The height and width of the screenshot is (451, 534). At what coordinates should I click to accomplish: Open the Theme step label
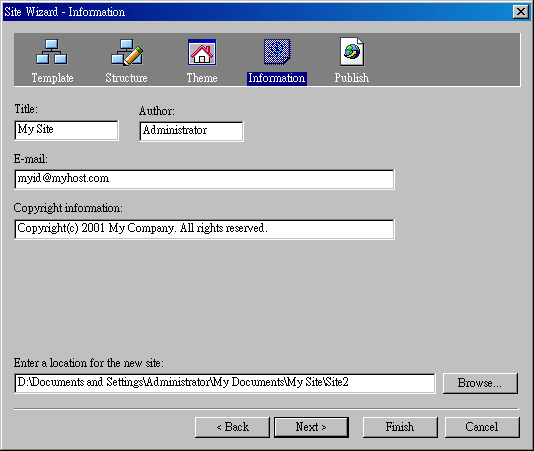point(202,78)
